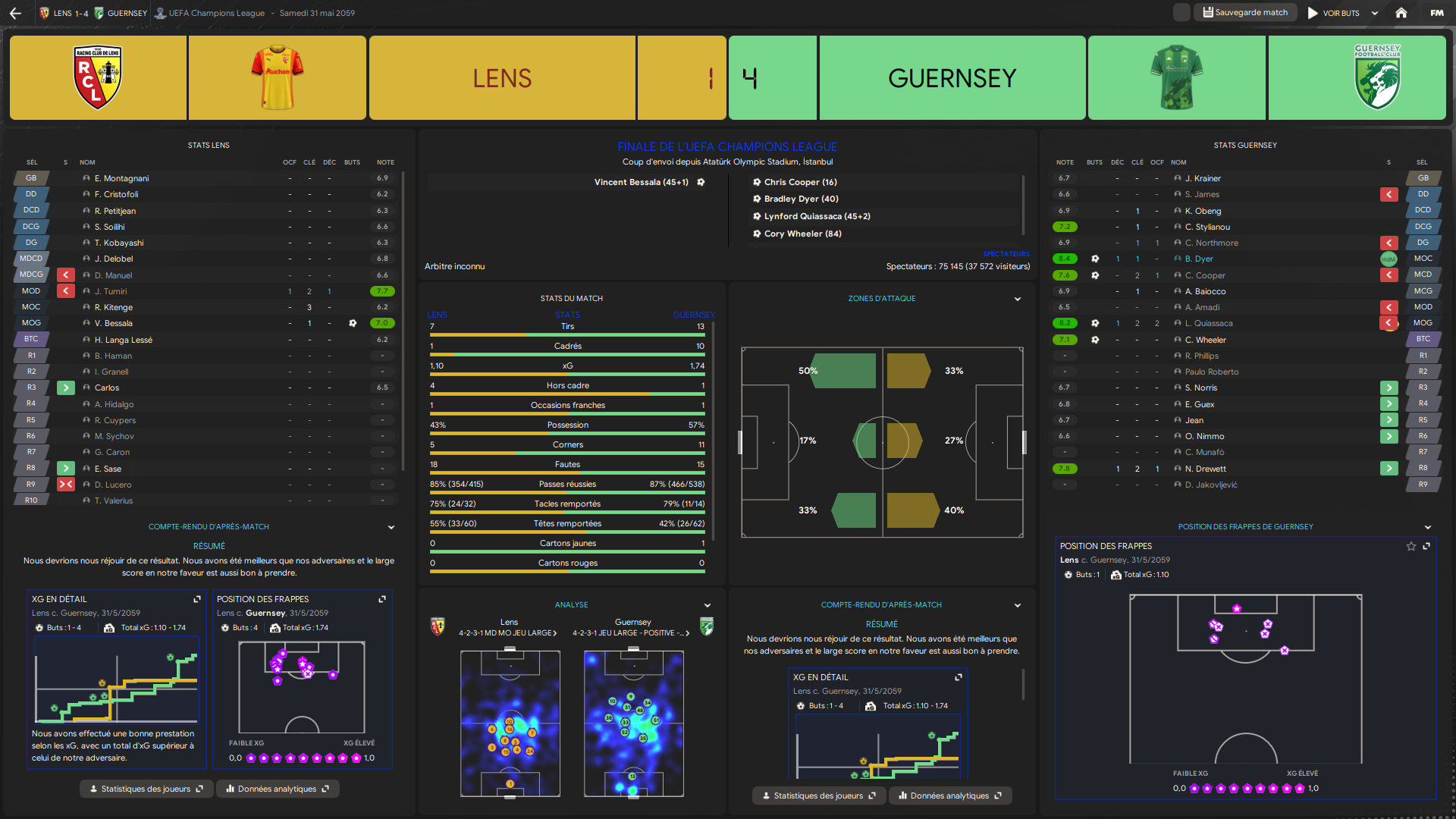Open Voir buts dropdown arrow
The width and height of the screenshot is (1456, 819).
coord(1375,13)
